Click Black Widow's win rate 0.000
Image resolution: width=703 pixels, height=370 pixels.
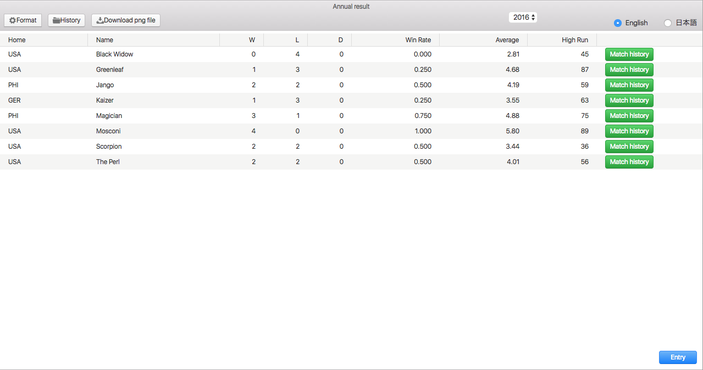pos(423,54)
